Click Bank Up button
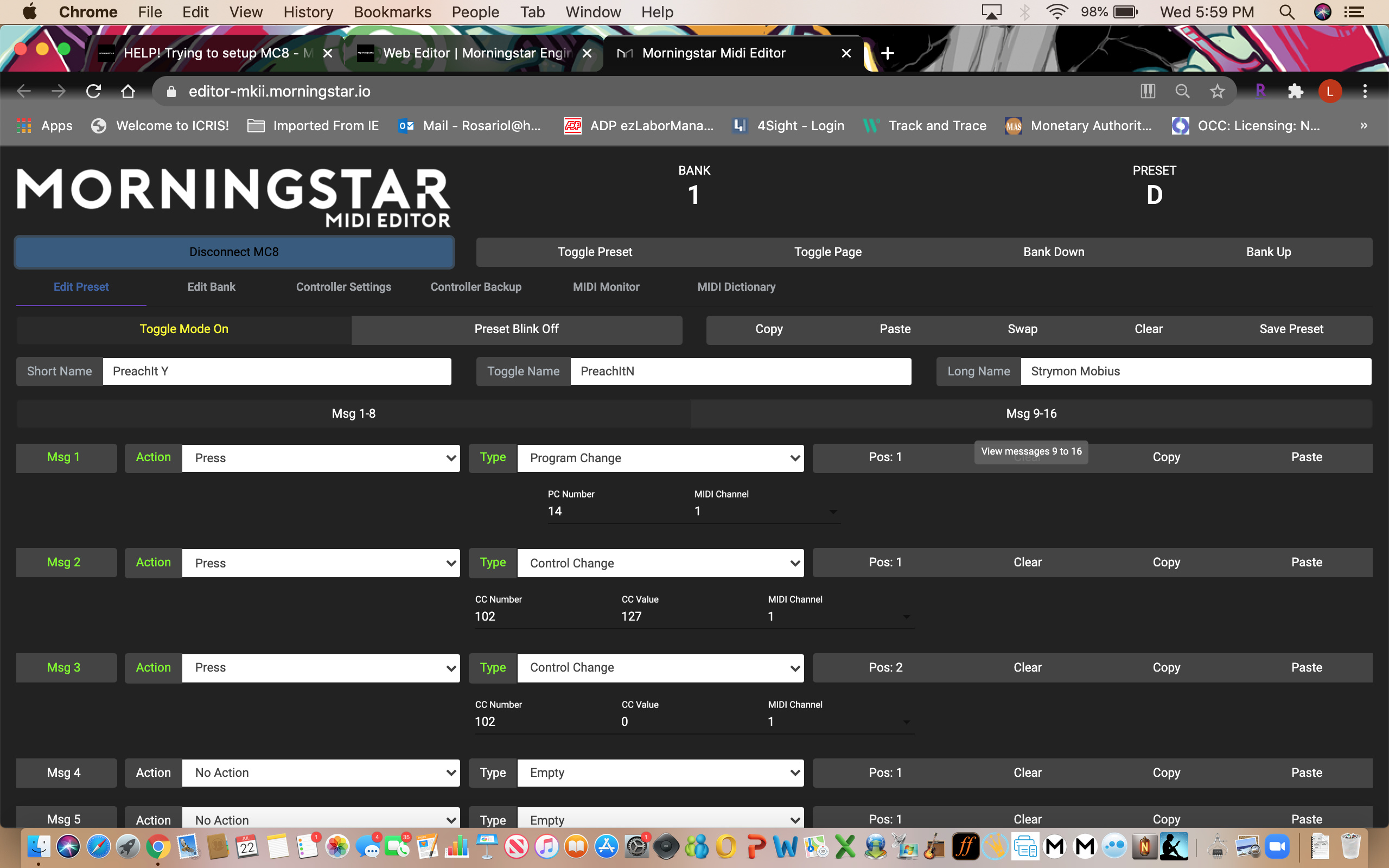 [x=1269, y=252]
